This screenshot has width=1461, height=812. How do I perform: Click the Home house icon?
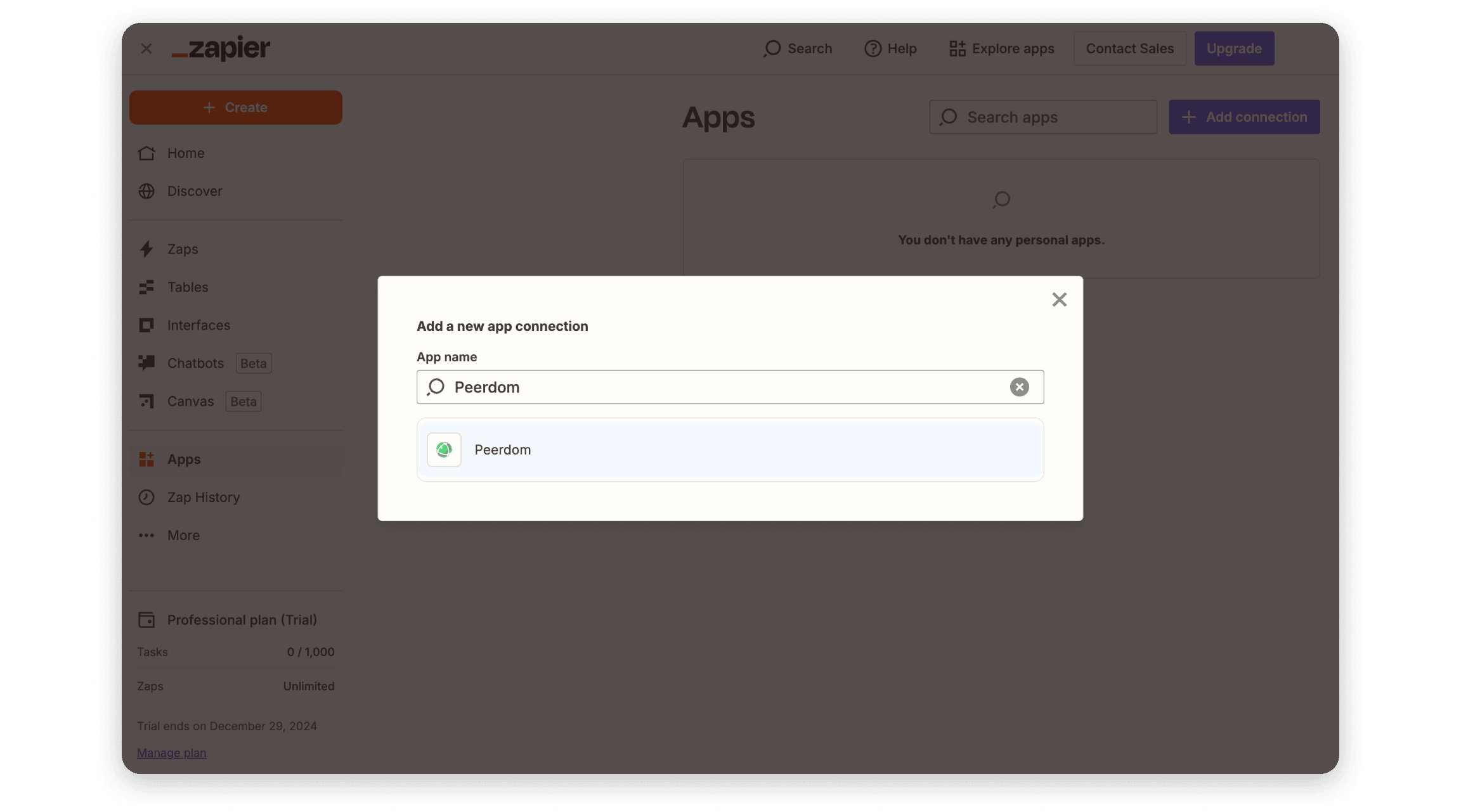click(146, 153)
